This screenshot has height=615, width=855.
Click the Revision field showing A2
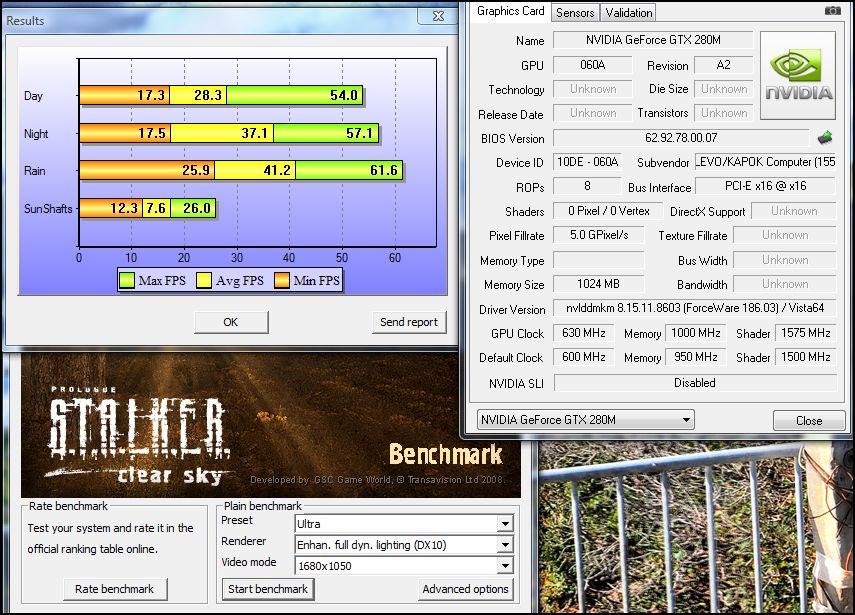pos(723,65)
